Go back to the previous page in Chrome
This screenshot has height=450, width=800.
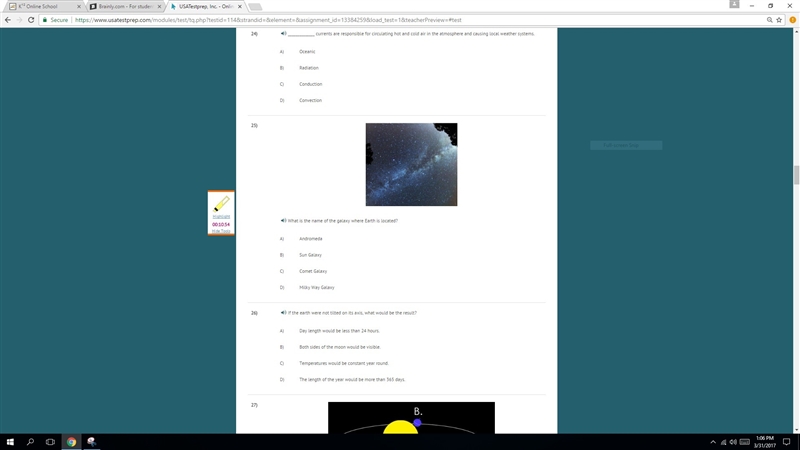pos(8,20)
